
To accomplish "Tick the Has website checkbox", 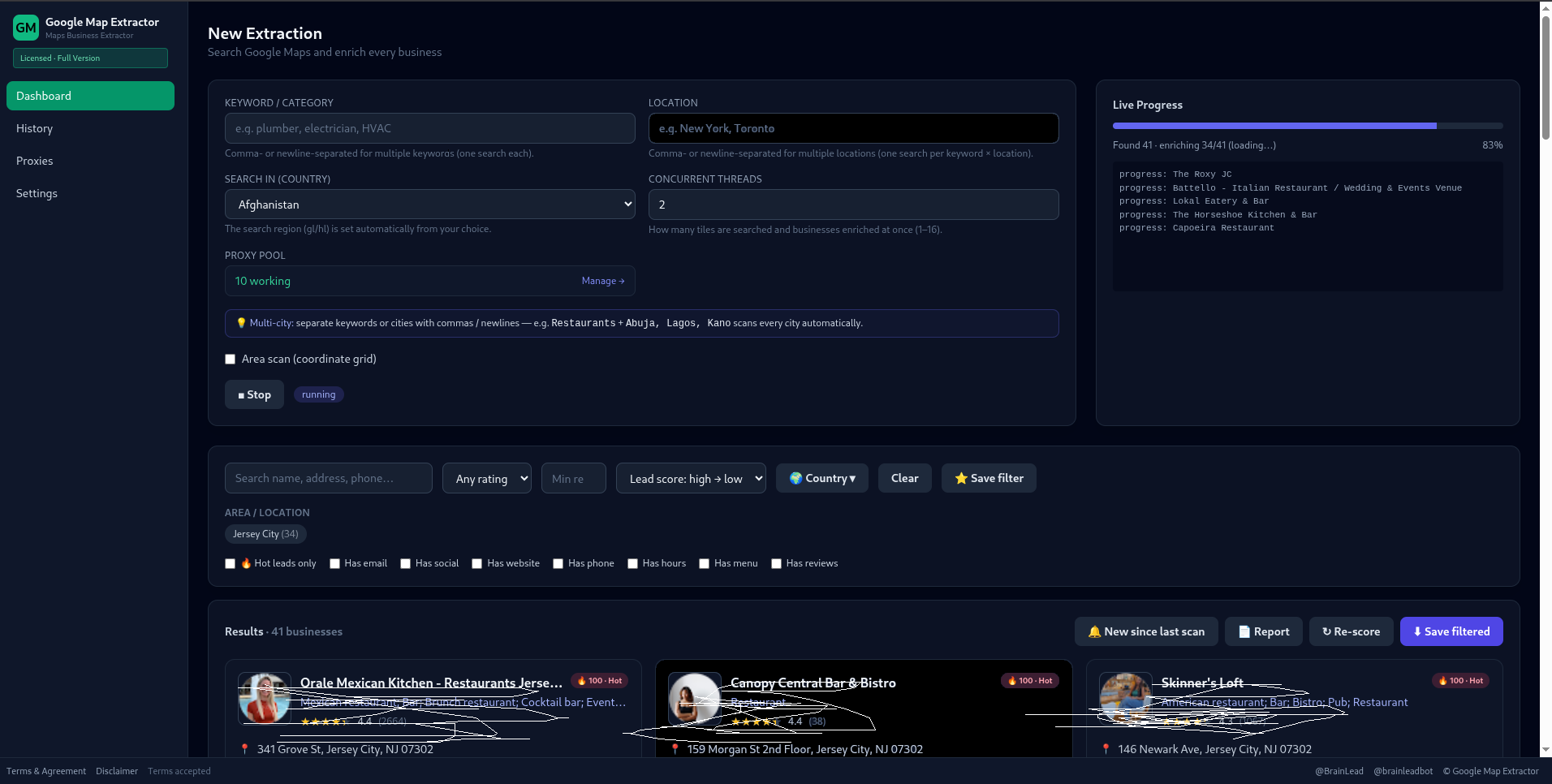I will [477, 563].
